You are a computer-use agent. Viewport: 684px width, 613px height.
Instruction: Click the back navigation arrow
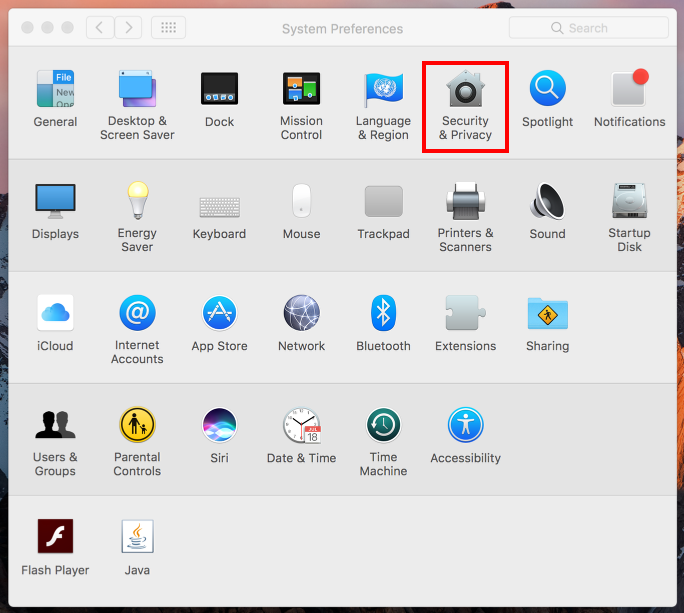[x=100, y=28]
